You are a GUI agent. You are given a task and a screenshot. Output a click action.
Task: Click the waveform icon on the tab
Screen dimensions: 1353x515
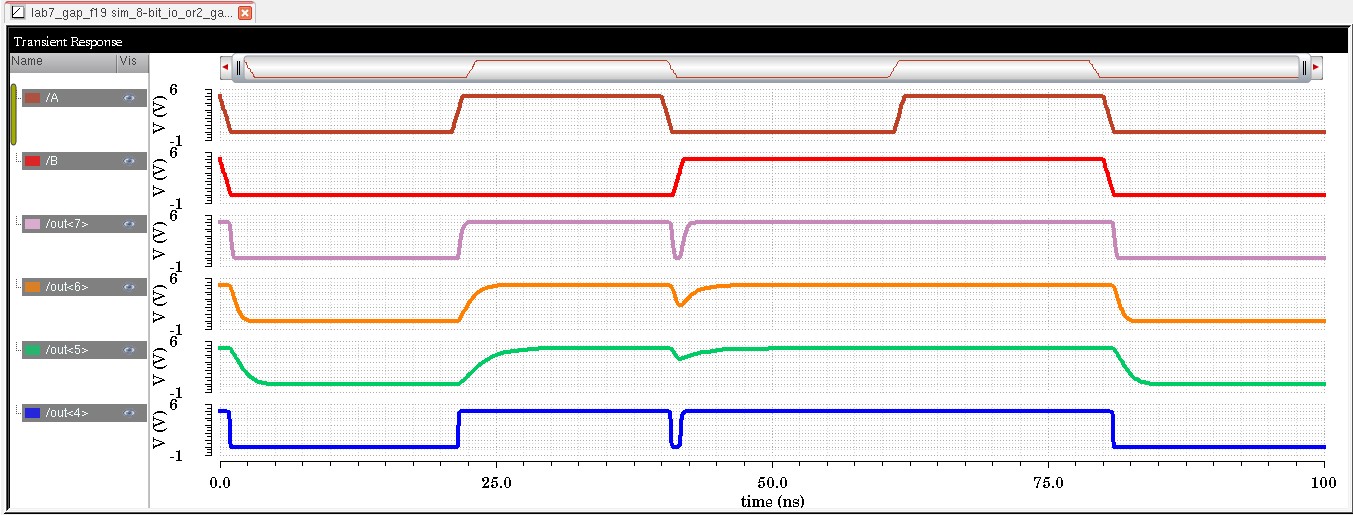pyautogui.click(x=18, y=12)
